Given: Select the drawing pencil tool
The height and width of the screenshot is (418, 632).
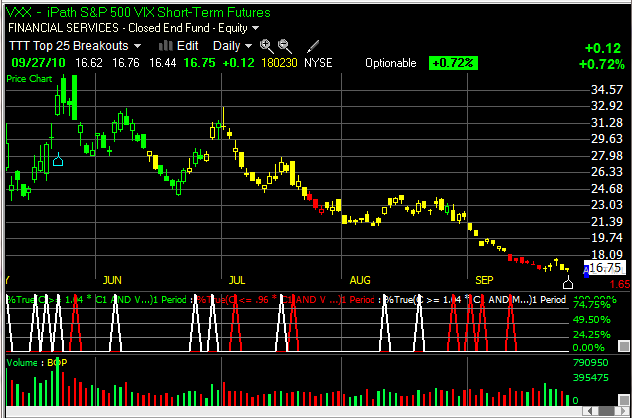Looking at the screenshot, I should 313,46.
